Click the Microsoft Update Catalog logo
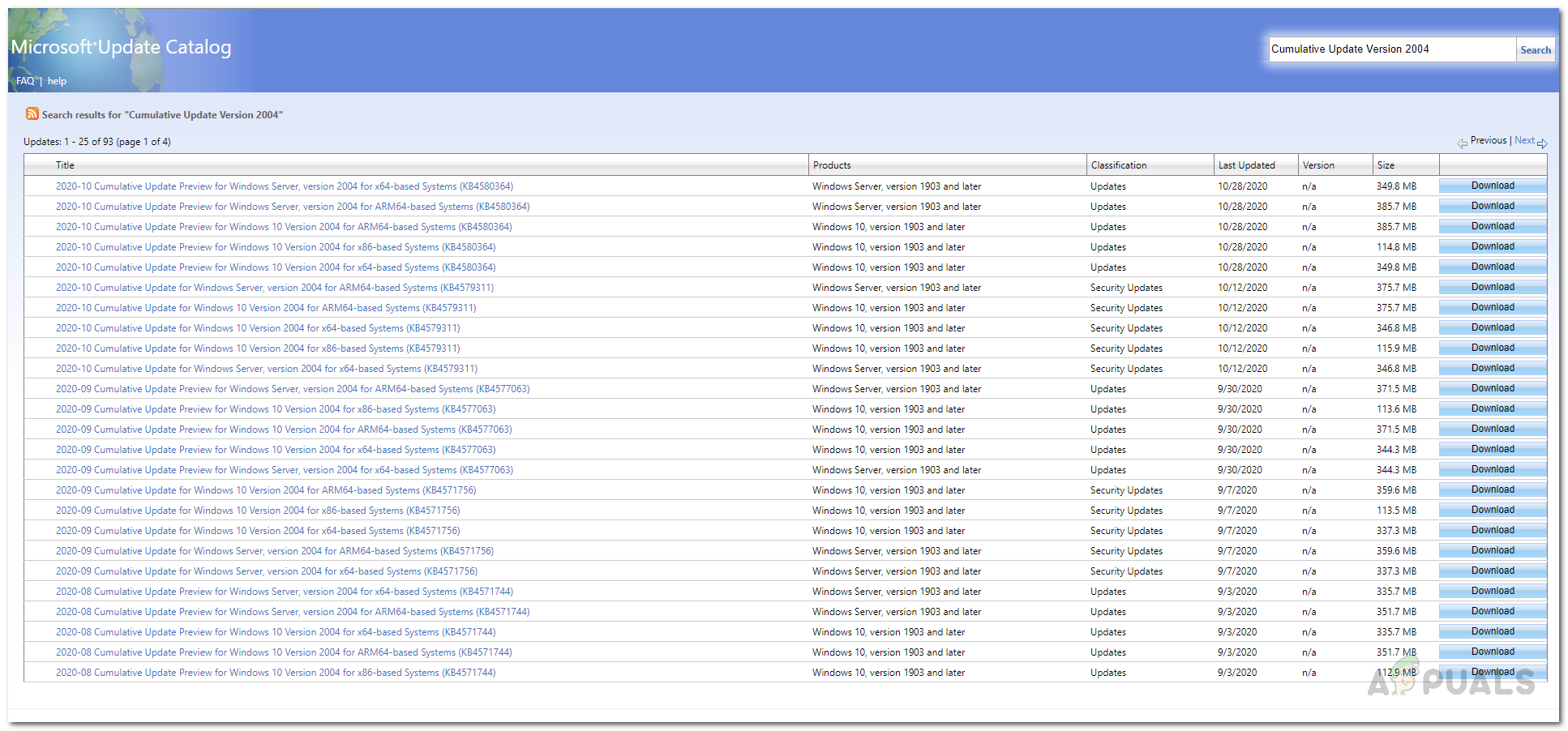This screenshot has width=1568, height=731. pos(121,47)
